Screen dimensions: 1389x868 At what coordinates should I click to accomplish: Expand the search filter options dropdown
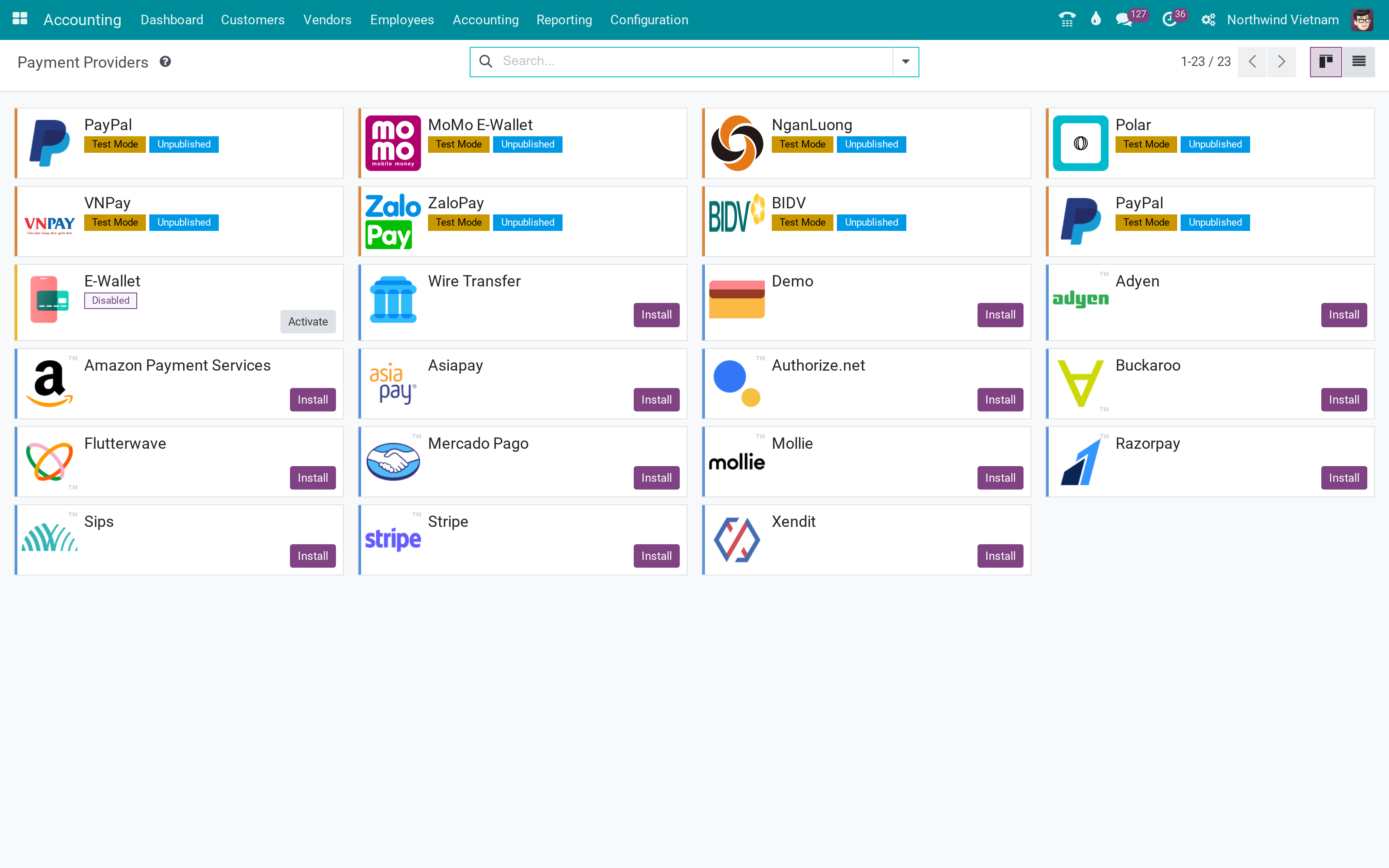coord(906,62)
